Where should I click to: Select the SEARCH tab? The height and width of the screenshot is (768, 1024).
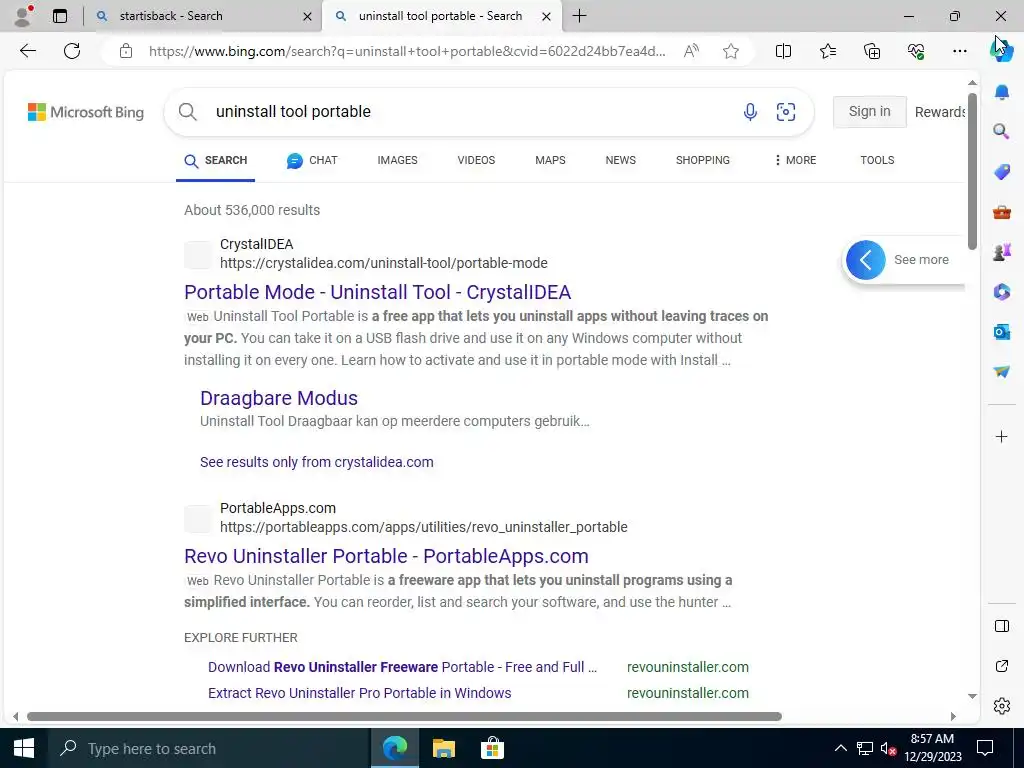216,161
